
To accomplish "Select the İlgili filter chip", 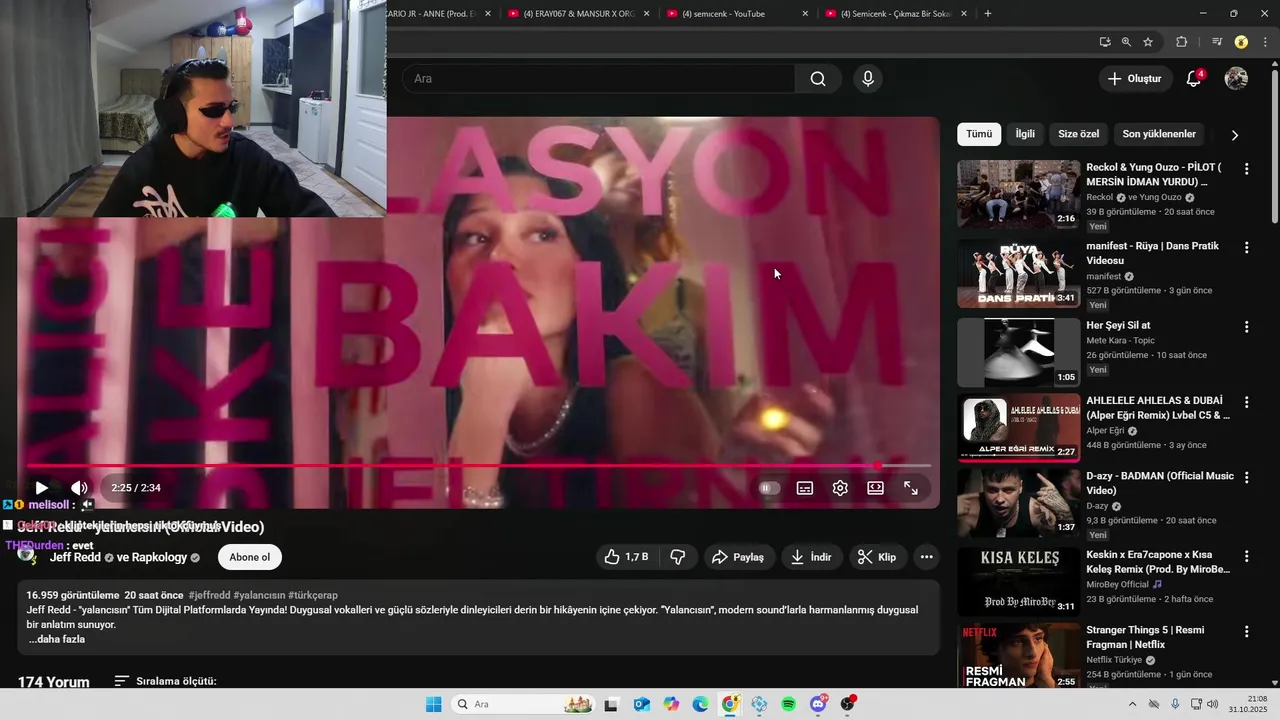I will point(1025,134).
